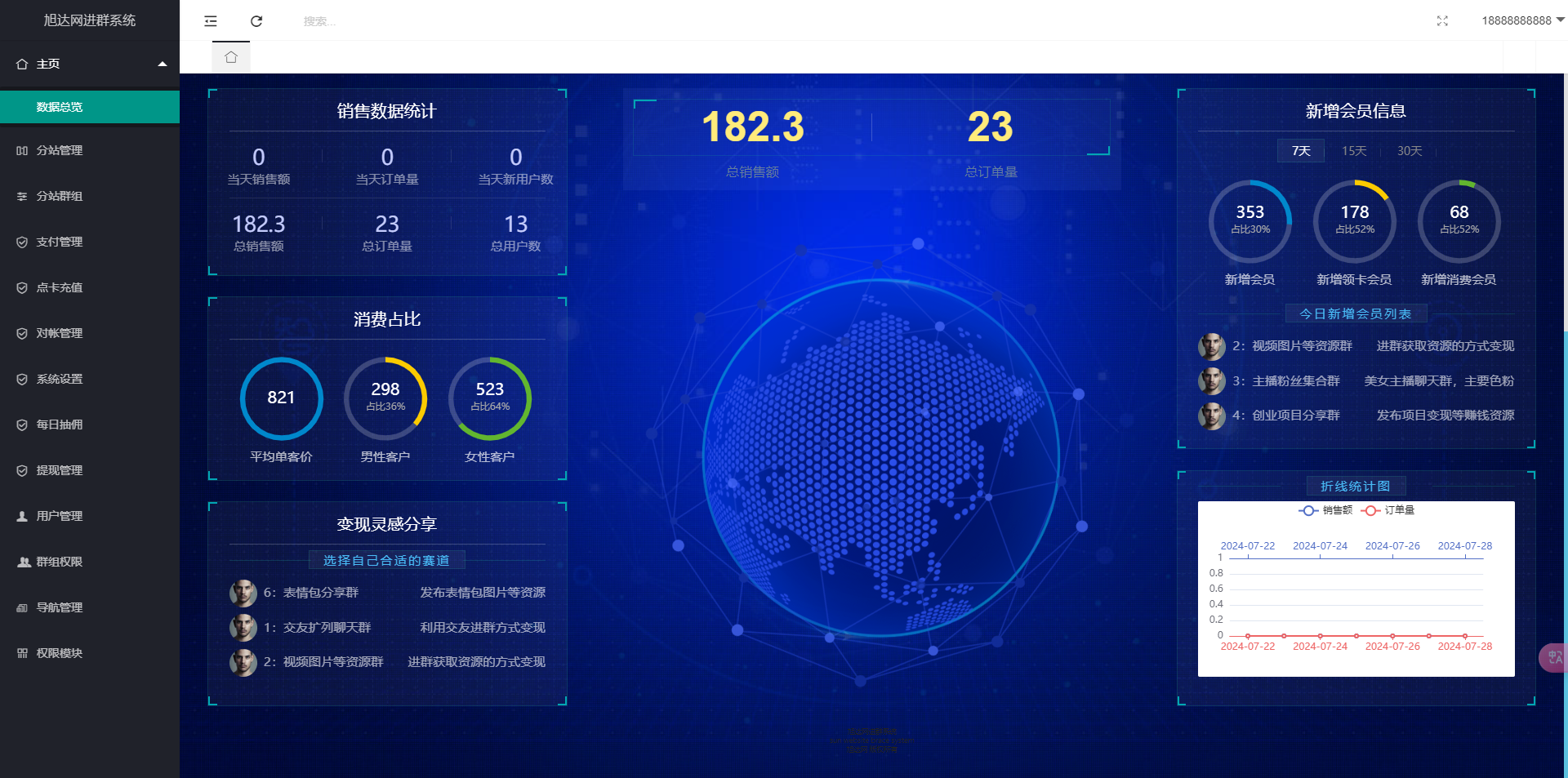Open 点卡充值 in sidebar
Image resolution: width=1568 pixels, height=778 pixels.
(90, 287)
